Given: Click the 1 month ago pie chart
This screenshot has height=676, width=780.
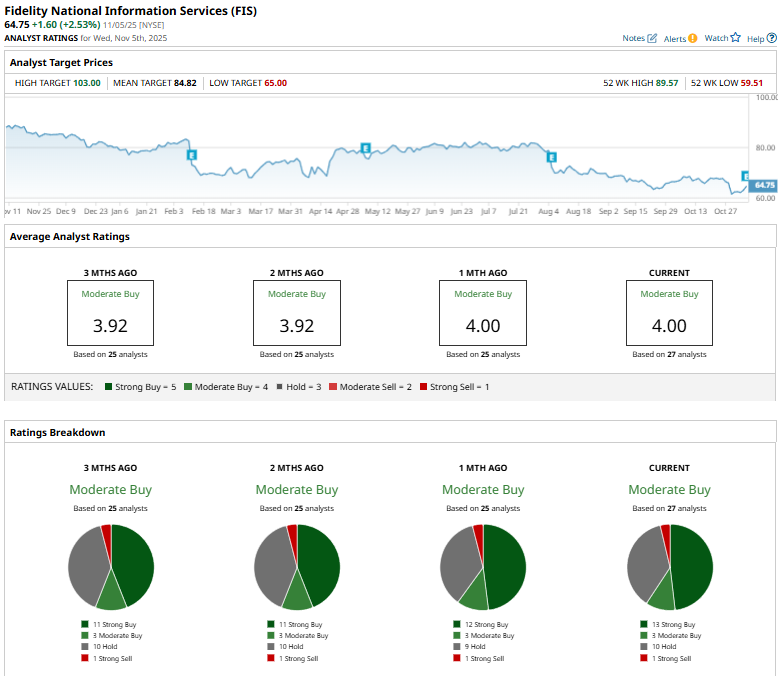Looking at the screenshot, I should (x=483, y=566).
